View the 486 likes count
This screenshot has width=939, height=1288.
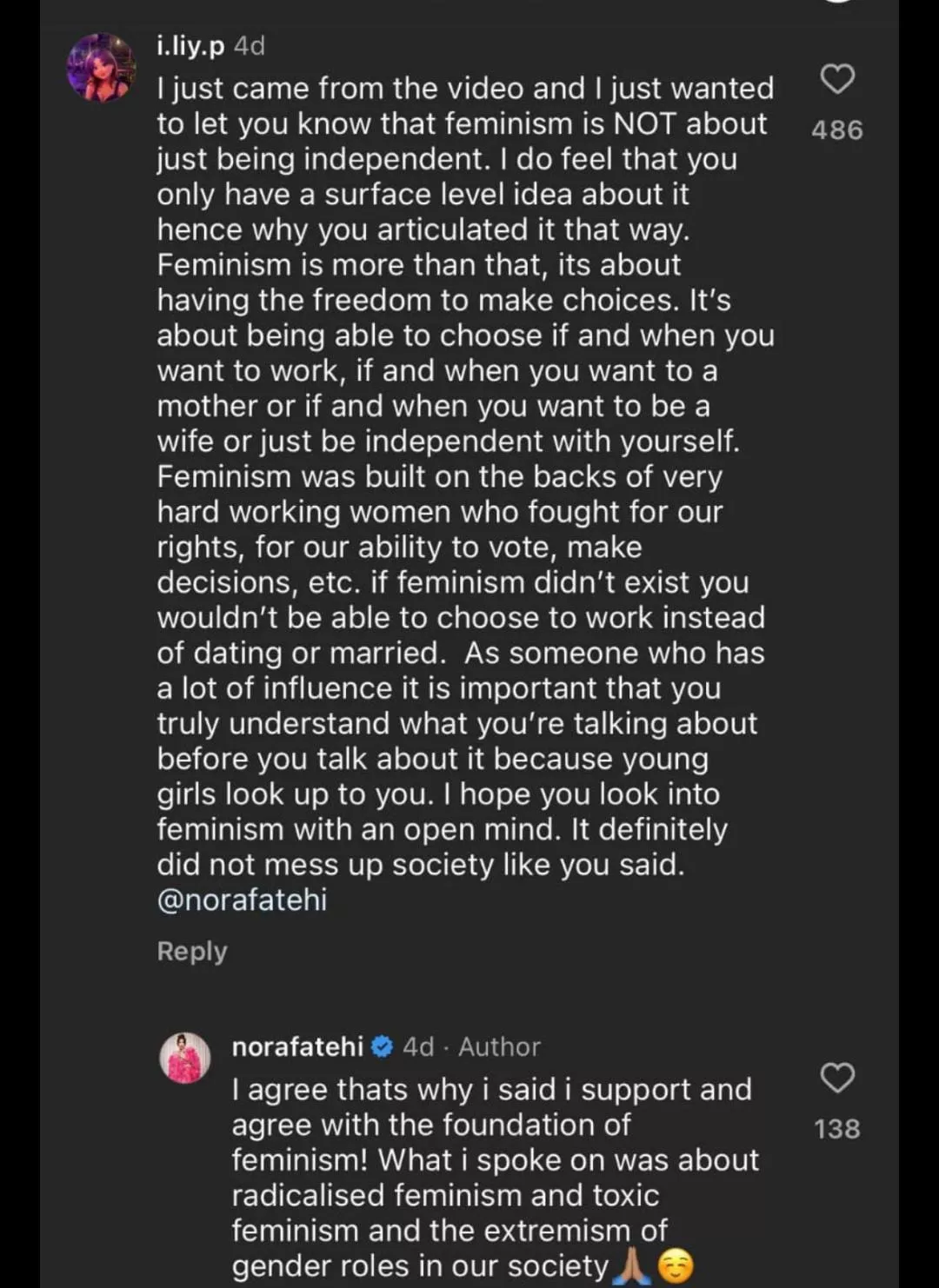pyautogui.click(x=836, y=130)
